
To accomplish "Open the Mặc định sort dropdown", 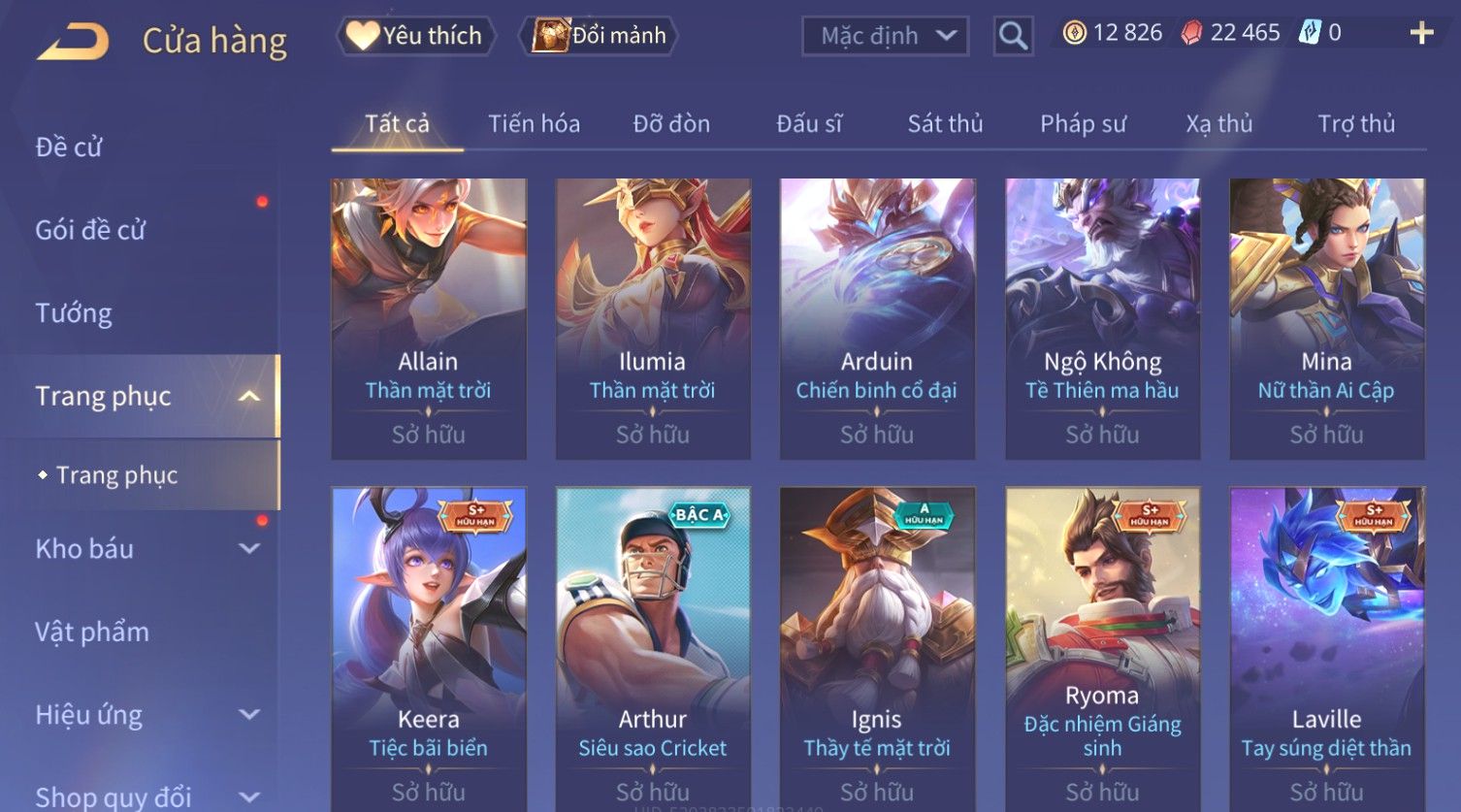I will click(885, 36).
